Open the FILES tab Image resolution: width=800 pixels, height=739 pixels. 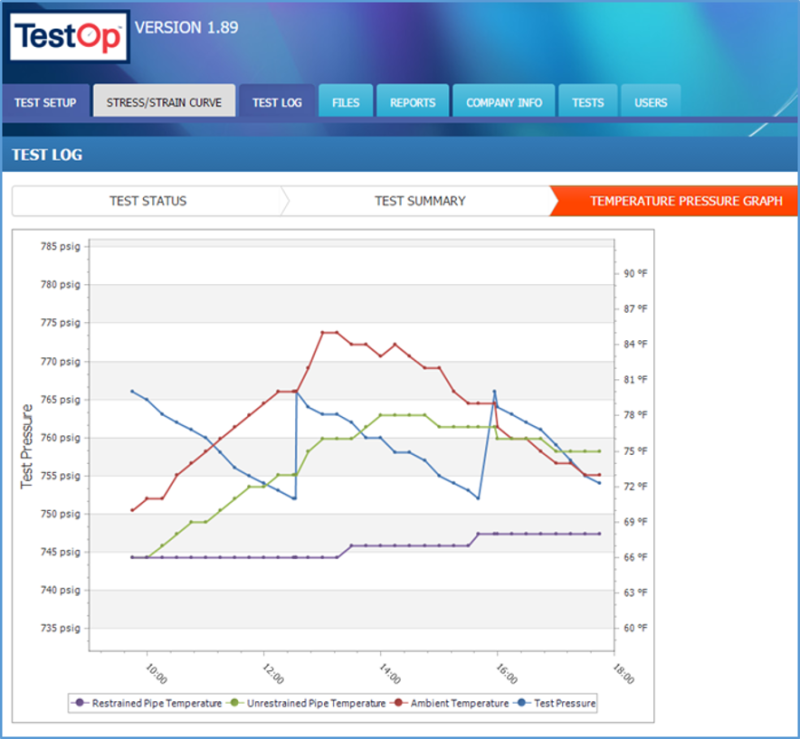346,101
